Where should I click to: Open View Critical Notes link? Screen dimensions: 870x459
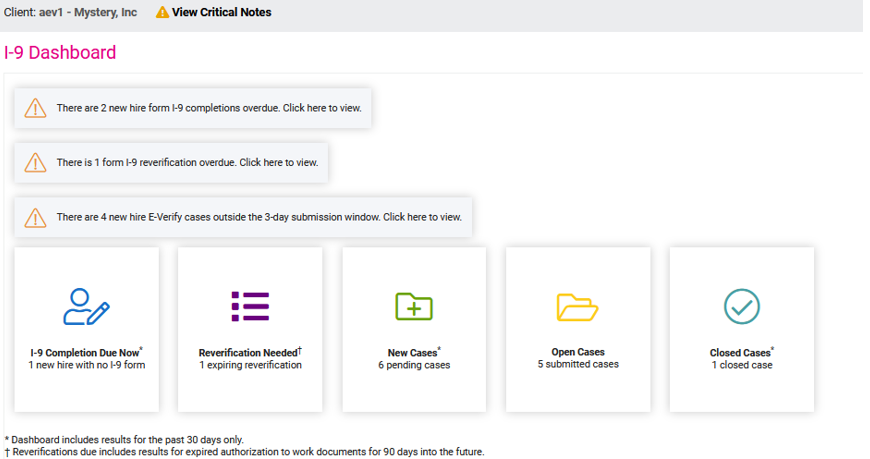pyautogui.click(x=221, y=12)
